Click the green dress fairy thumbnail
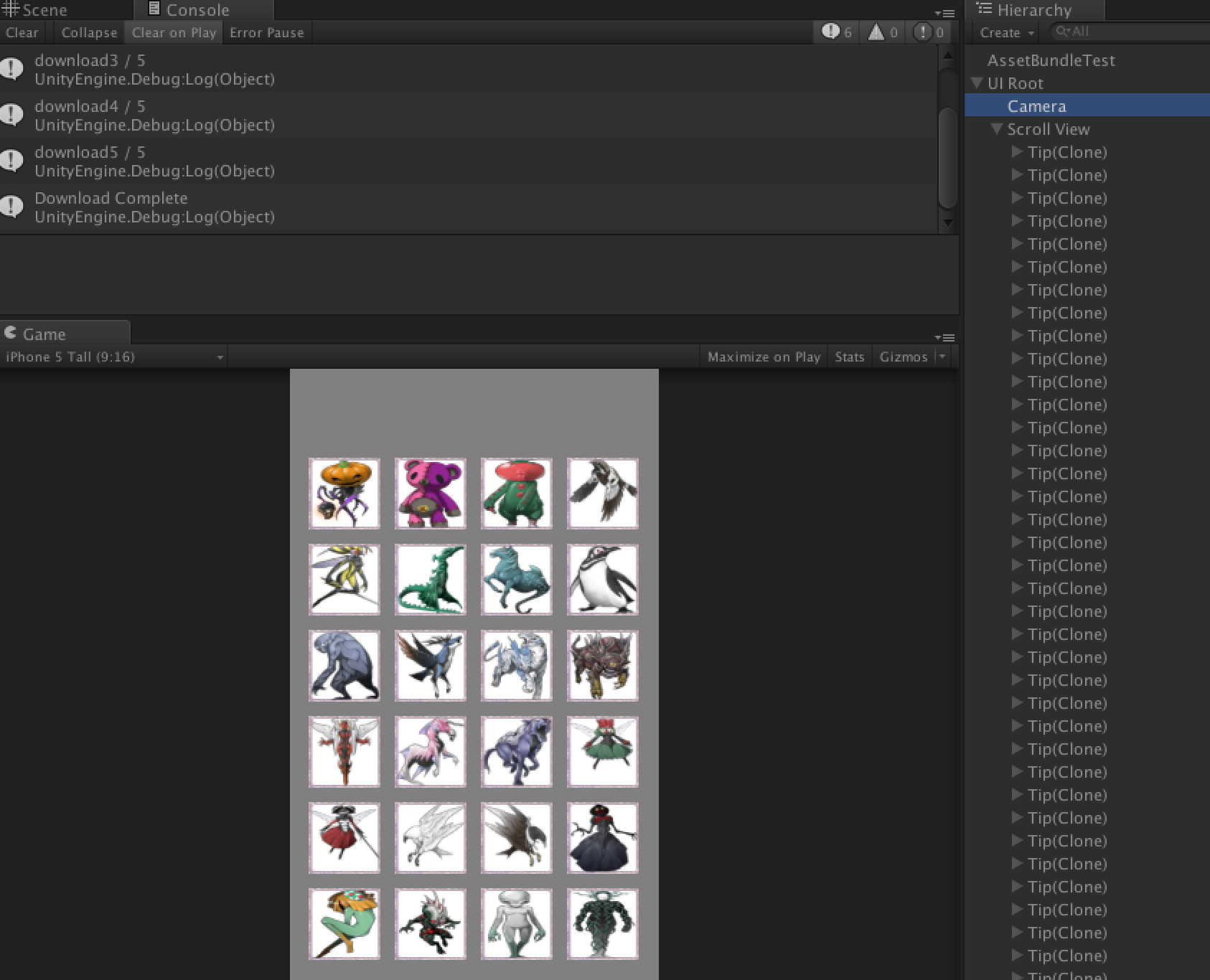 pyautogui.click(x=603, y=752)
